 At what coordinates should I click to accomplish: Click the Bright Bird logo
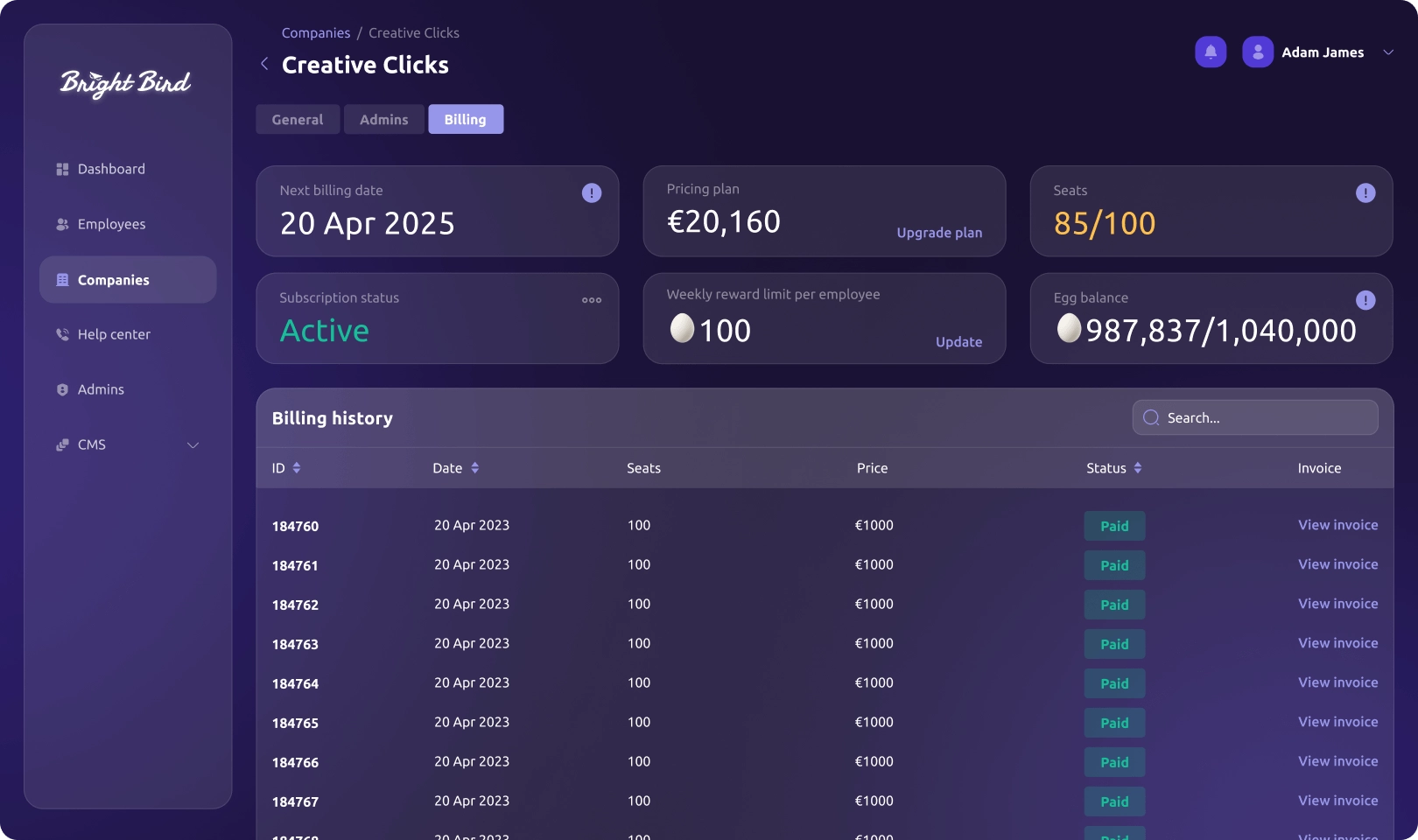click(126, 83)
